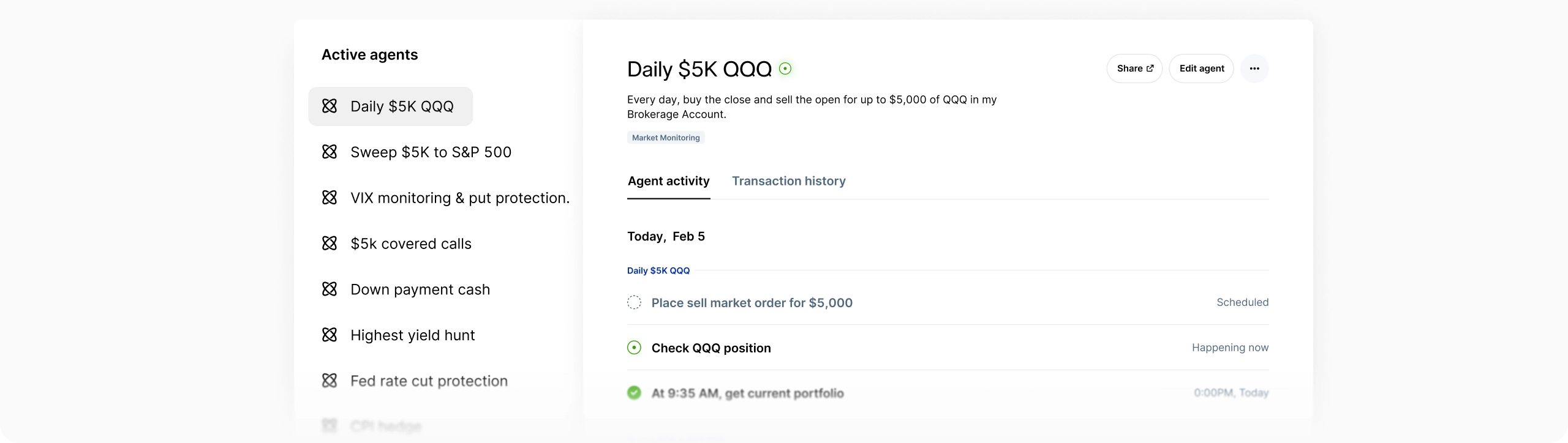This screenshot has width=1568, height=443.
Task: Open Place sell market order for $5,000 activity
Action: coord(948,302)
